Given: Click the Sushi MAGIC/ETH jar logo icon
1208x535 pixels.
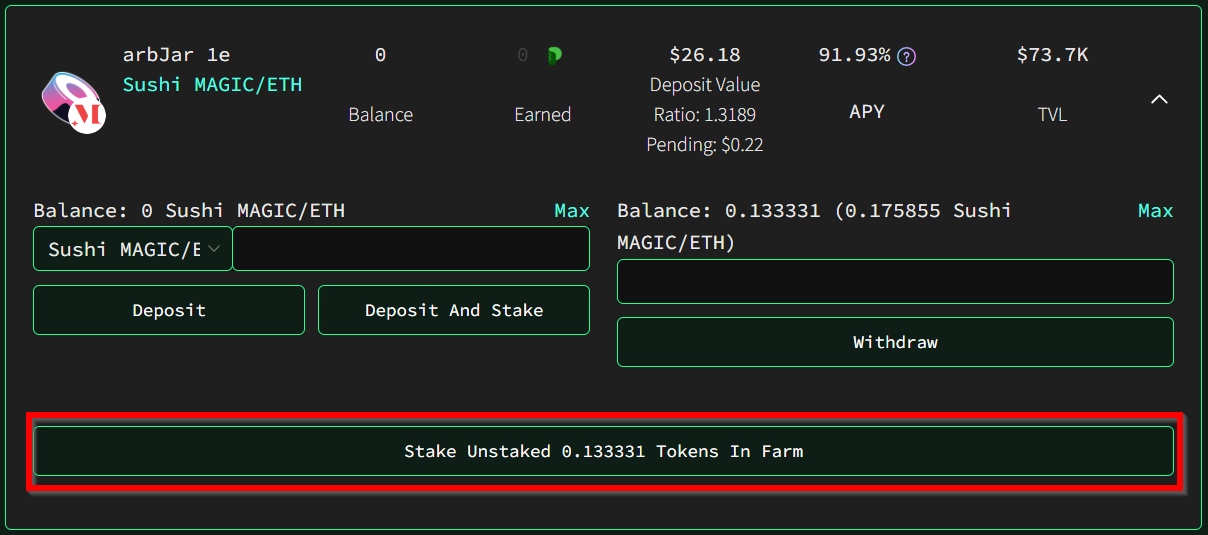Looking at the screenshot, I should (74, 102).
